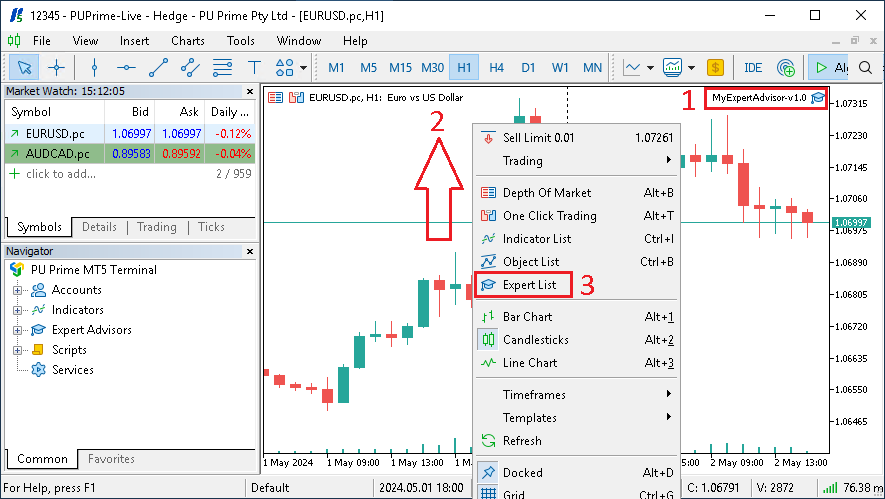Switch to Details tab in Market Watch
The width and height of the screenshot is (885, 499).
coord(99,227)
